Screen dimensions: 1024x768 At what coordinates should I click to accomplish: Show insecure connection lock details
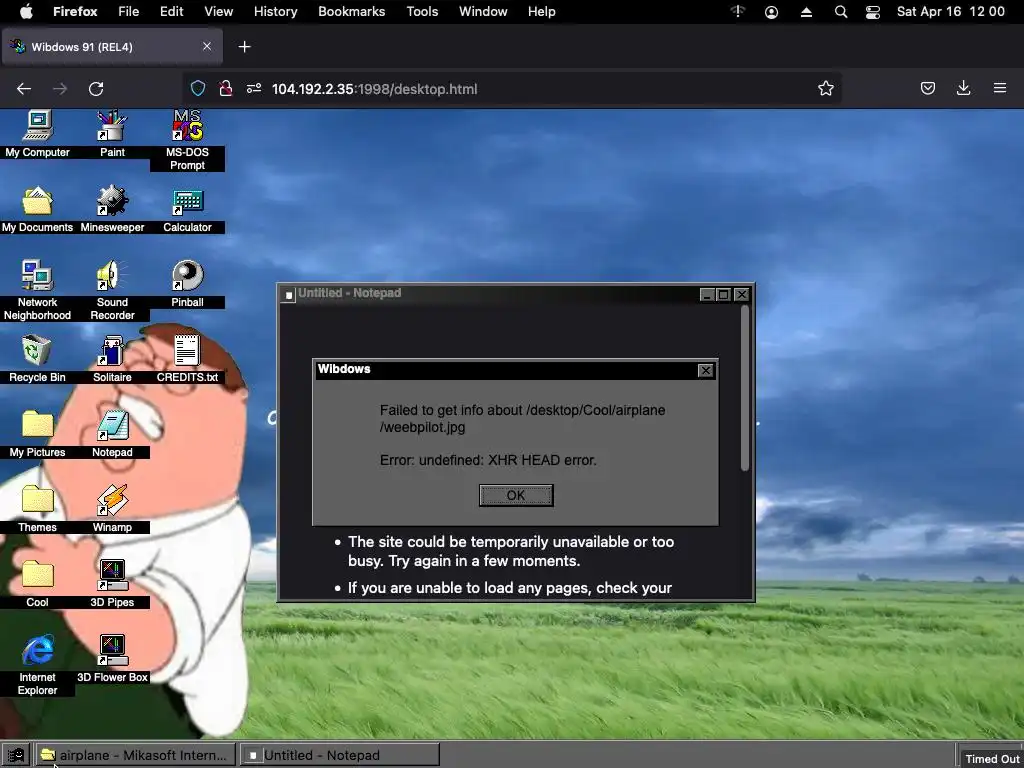click(x=225, y=88)
